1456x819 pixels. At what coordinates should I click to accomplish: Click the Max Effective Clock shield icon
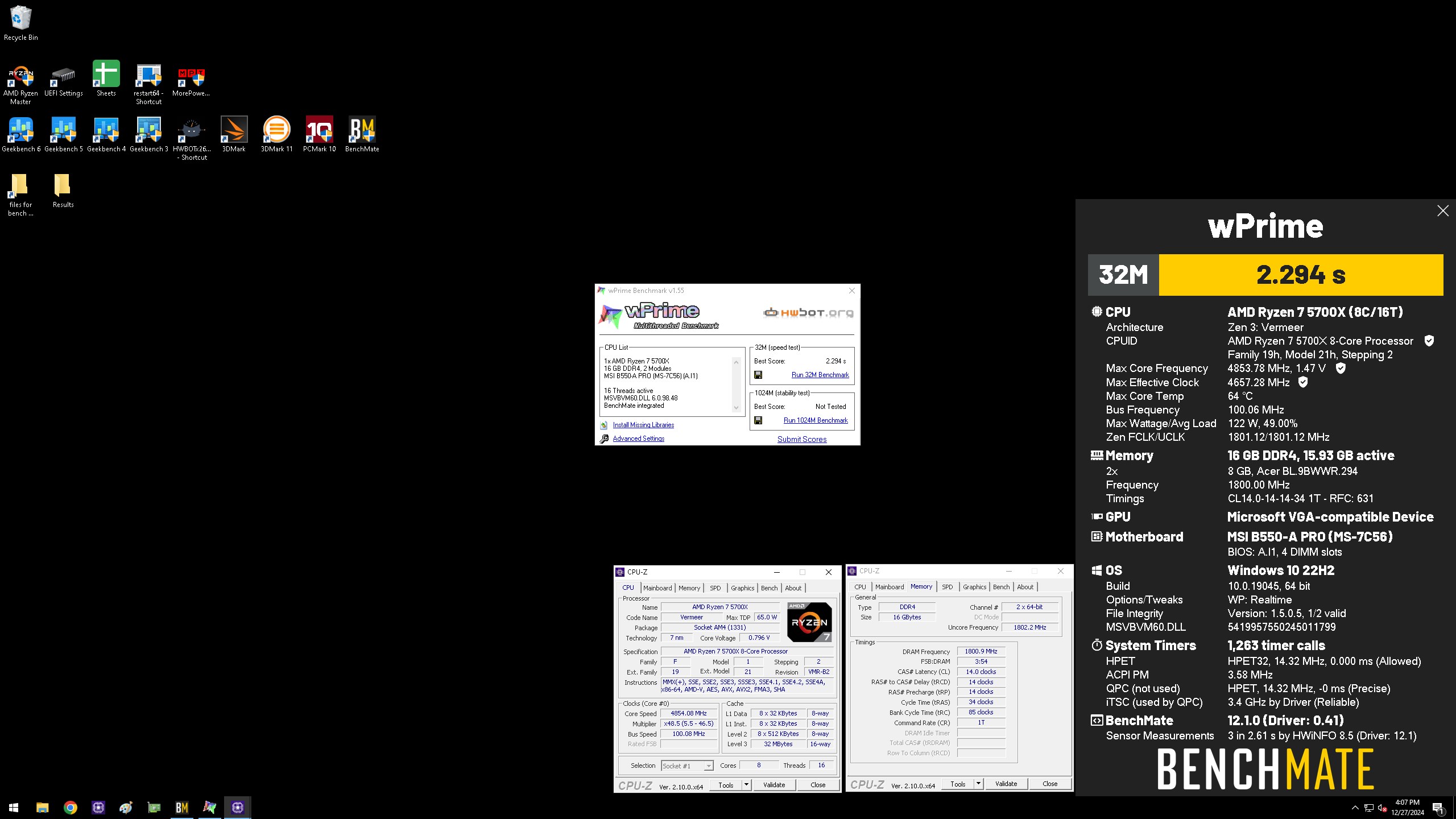coord(1303,382)
